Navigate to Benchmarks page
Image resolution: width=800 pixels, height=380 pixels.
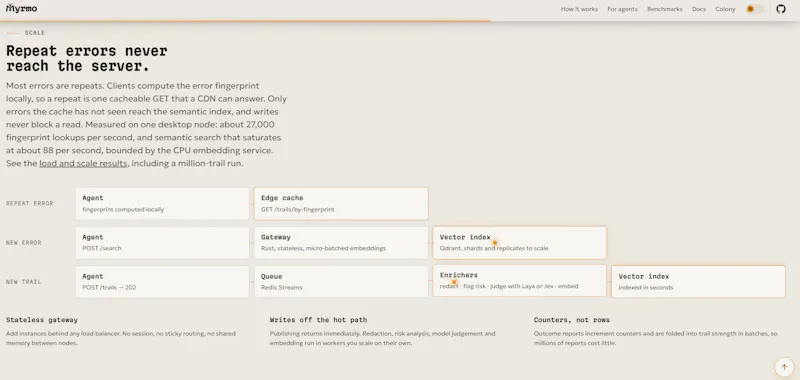pyautogui.click(x=664, y=9)
